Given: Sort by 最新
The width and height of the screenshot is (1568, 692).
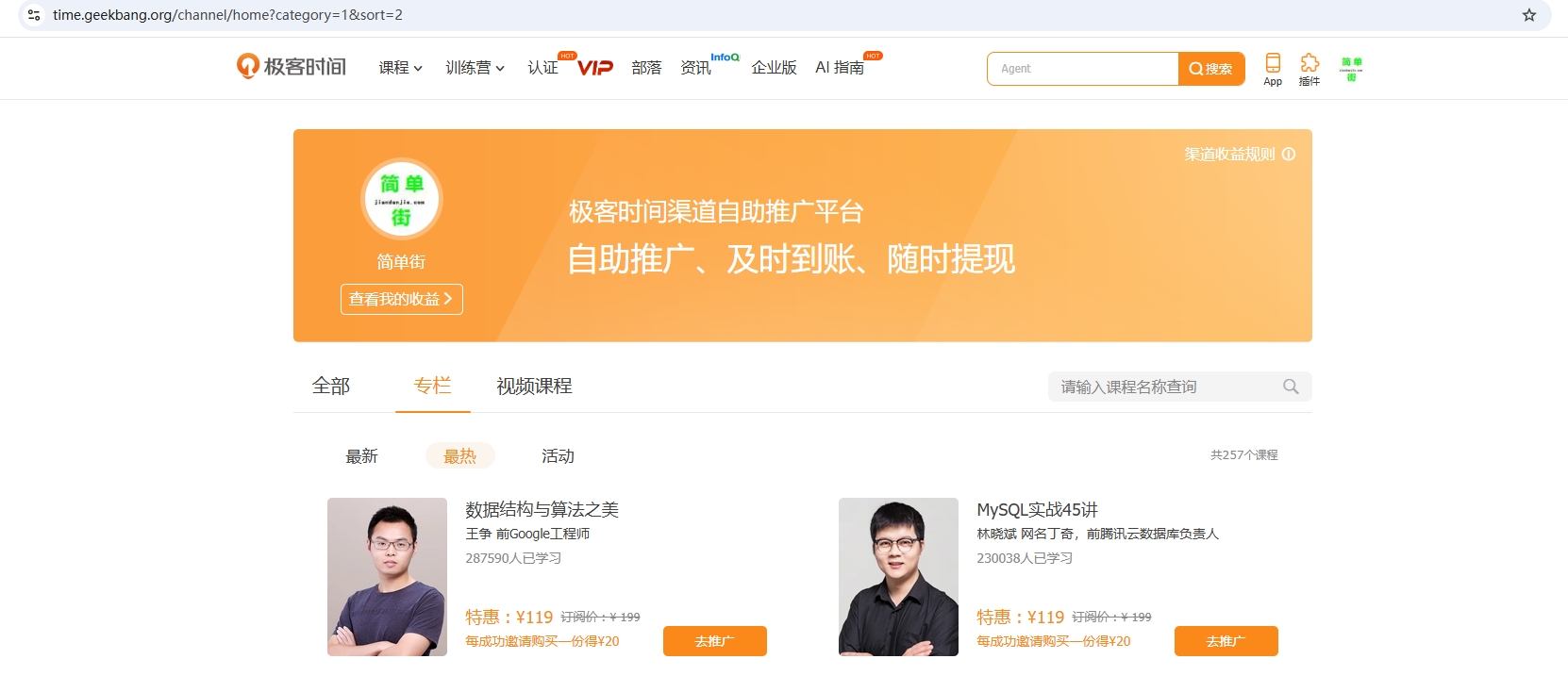Looking at the screenshot, I should (361, 456).
